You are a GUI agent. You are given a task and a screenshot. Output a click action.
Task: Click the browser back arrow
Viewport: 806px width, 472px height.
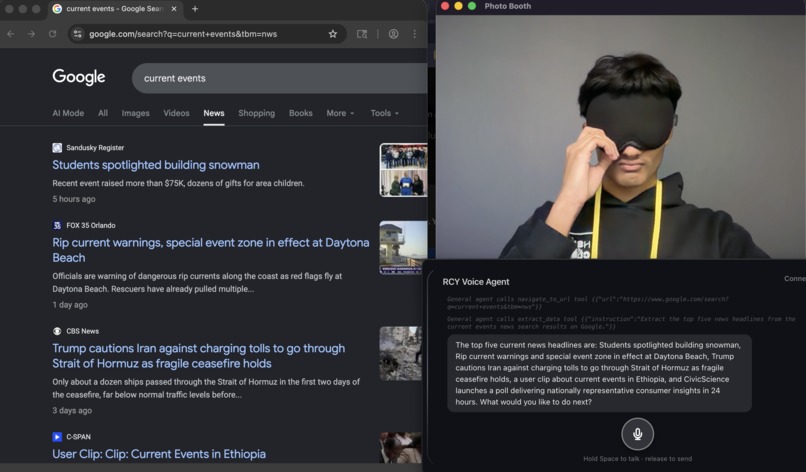click(x=11, y=34)
